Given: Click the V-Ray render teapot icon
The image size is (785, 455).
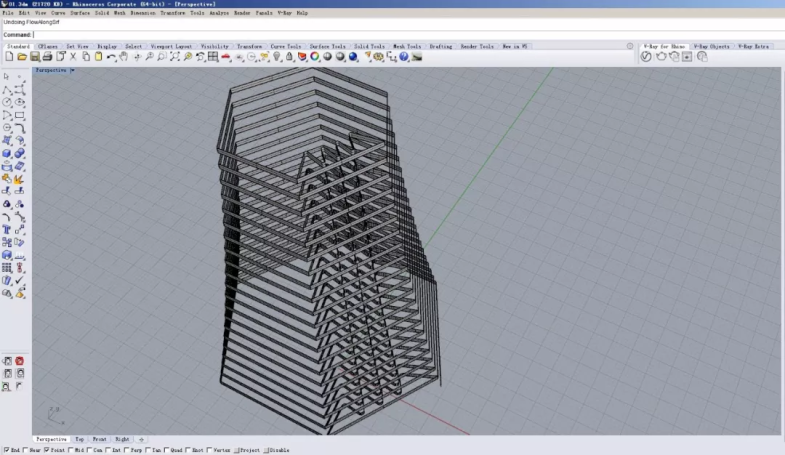Looking at the screenshot, I should (x=660, y=57).
